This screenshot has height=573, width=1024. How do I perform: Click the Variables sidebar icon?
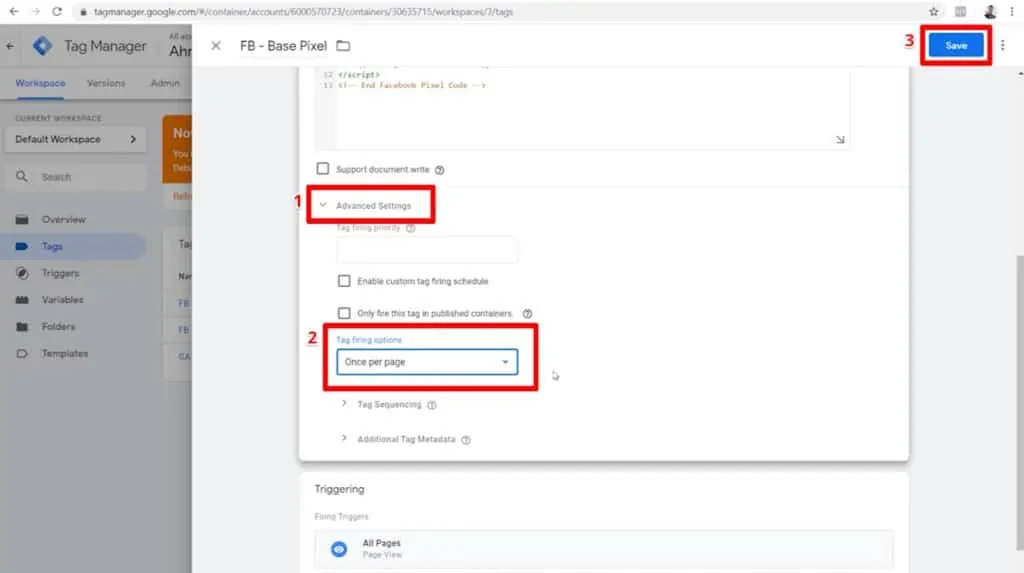(x=22, y=300)
